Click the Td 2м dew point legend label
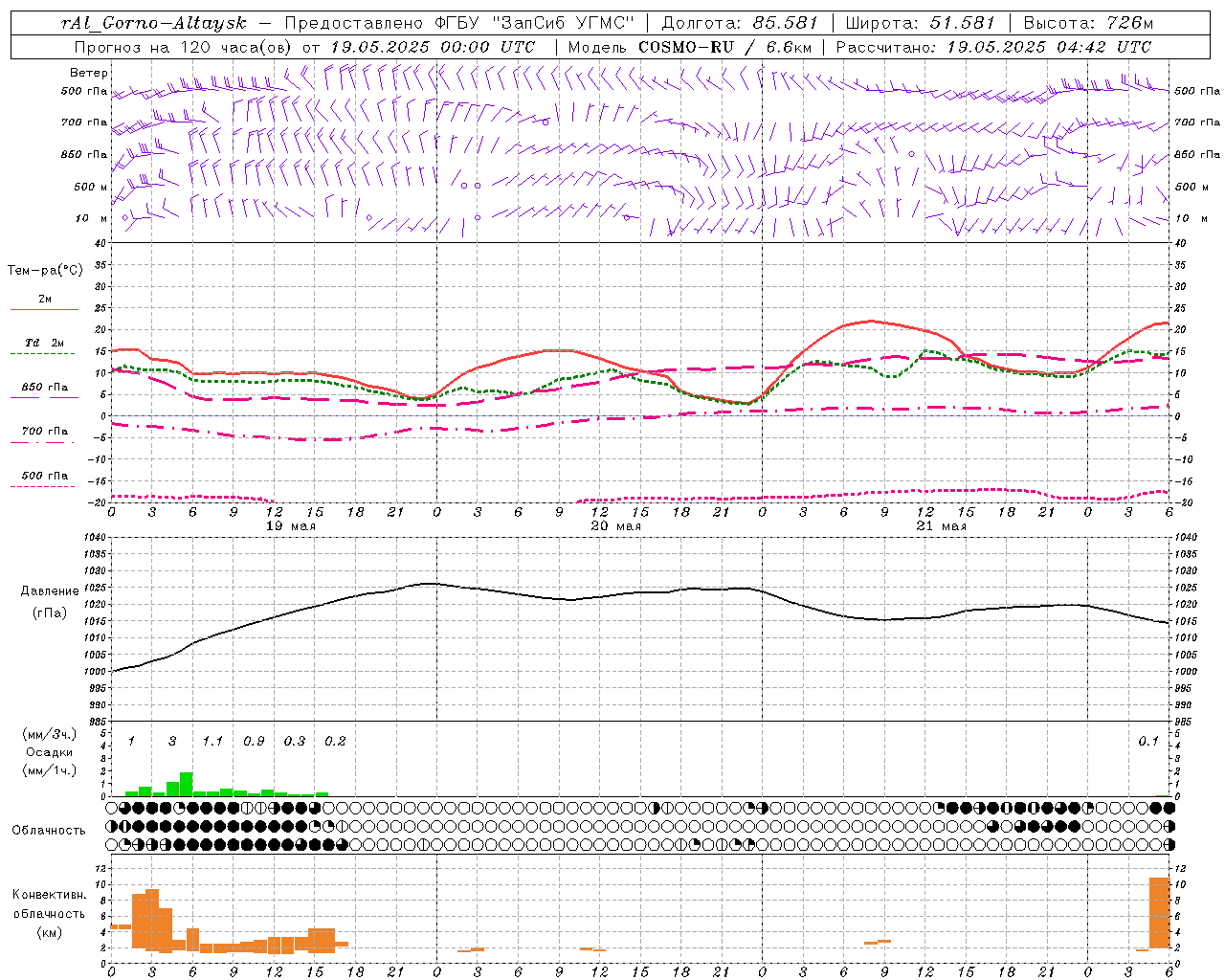This screenshot has height=980, width=1225. click(45, 343)
